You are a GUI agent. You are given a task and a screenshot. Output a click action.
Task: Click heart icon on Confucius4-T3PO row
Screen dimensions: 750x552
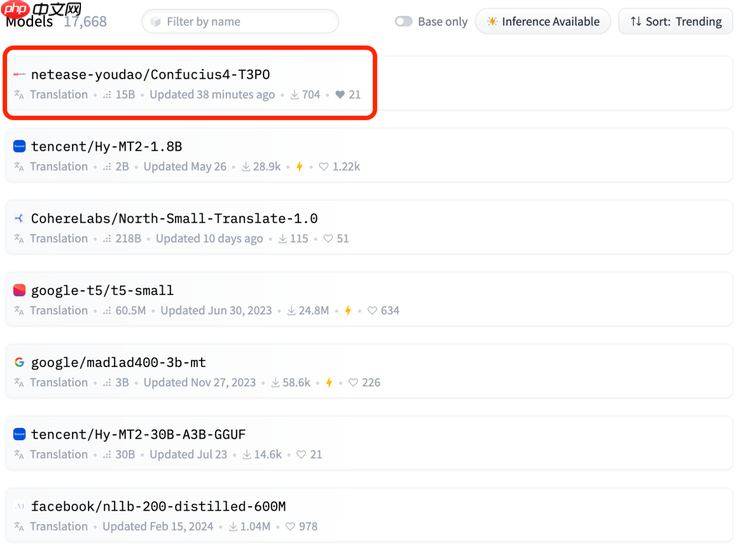(340, 95)
